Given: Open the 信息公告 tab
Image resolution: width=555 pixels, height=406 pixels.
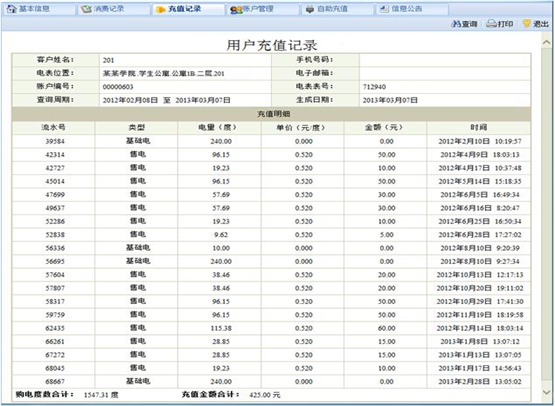Looking at the screenshot, I should pyautogui.click(x=411, y=9).
